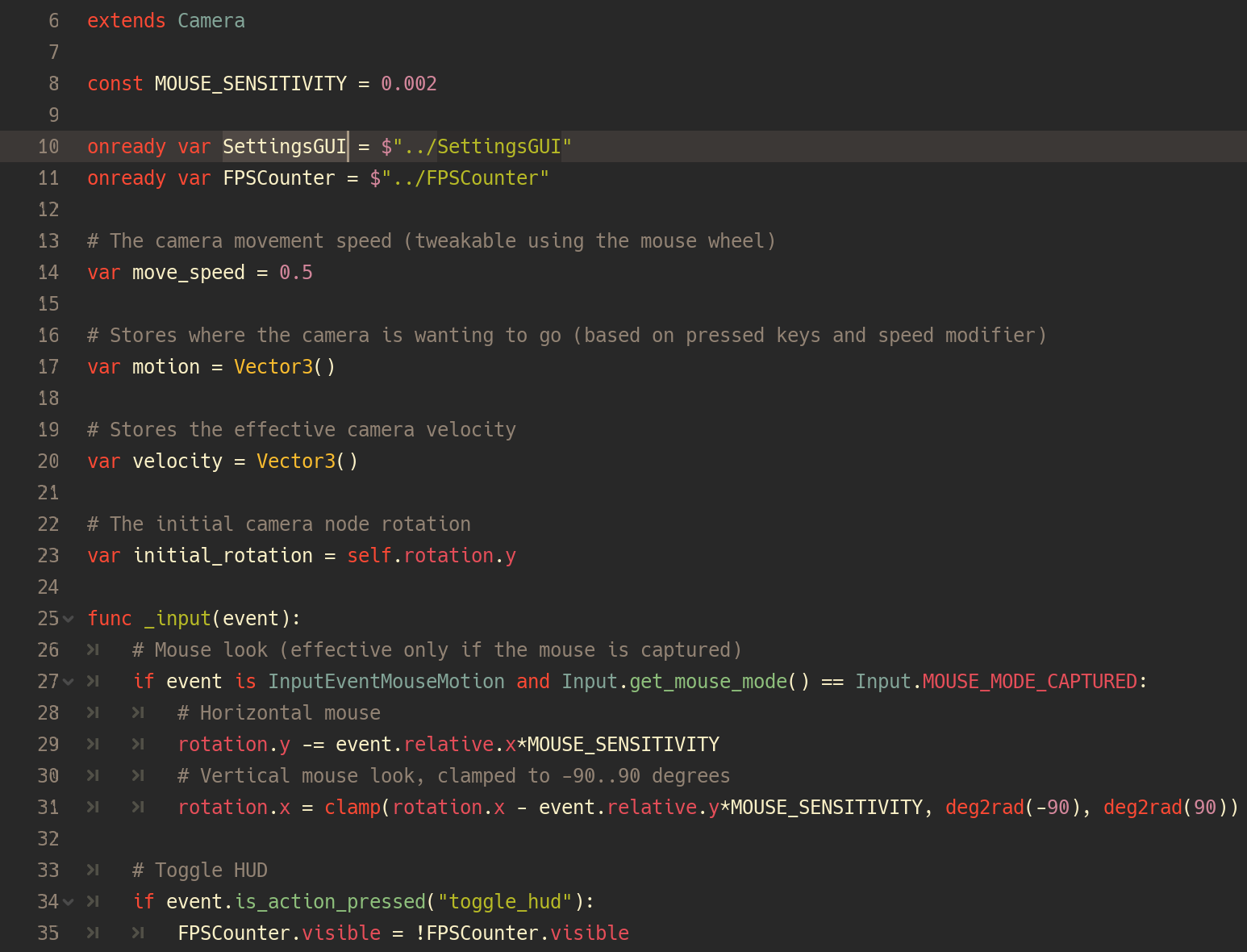Click the 0.5 move_speed value

pos(296,273)
